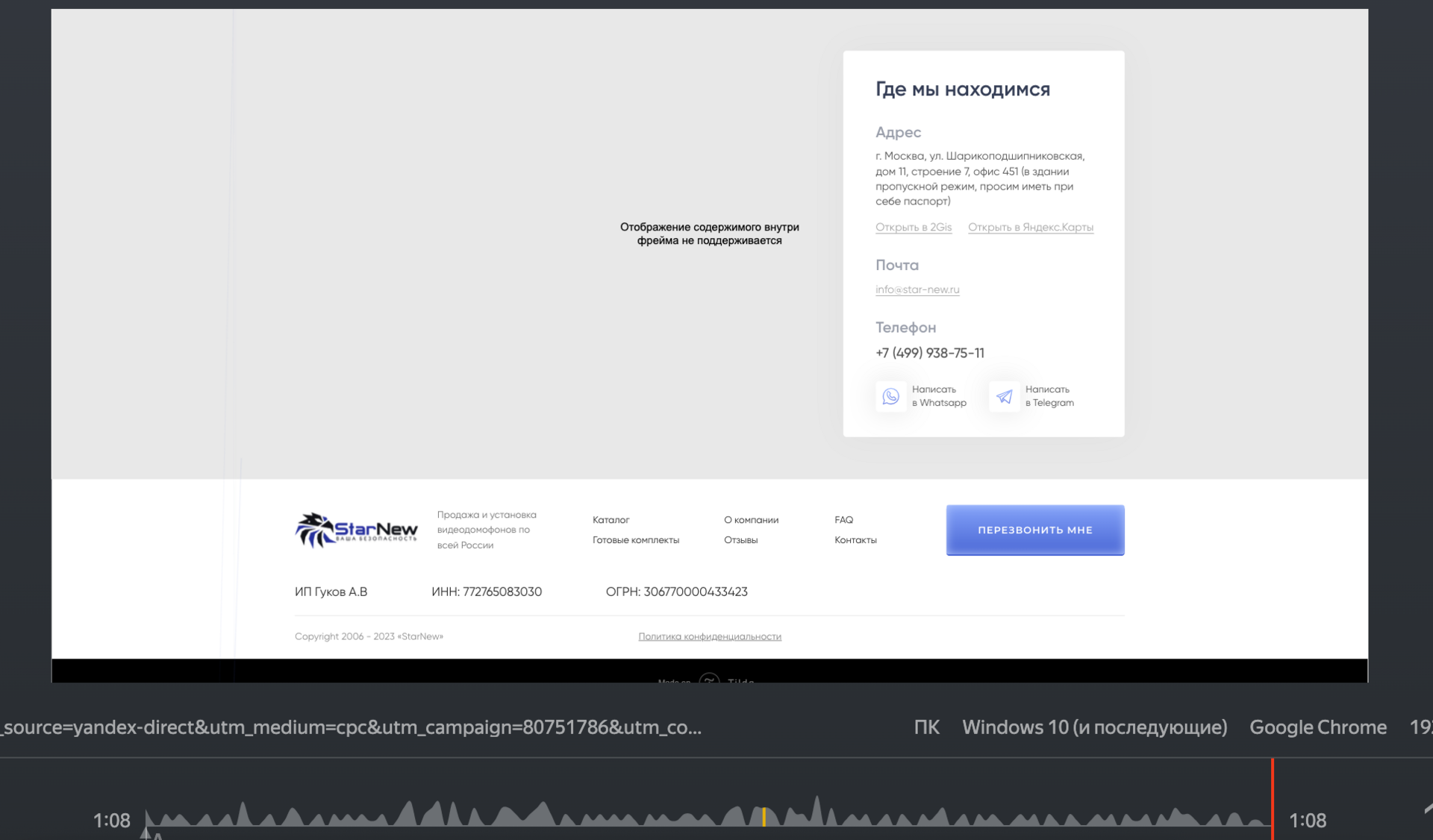Click 'ИП Гуков А.В' text
This screenshot has height=840, width=1433.
click(331, 592)
